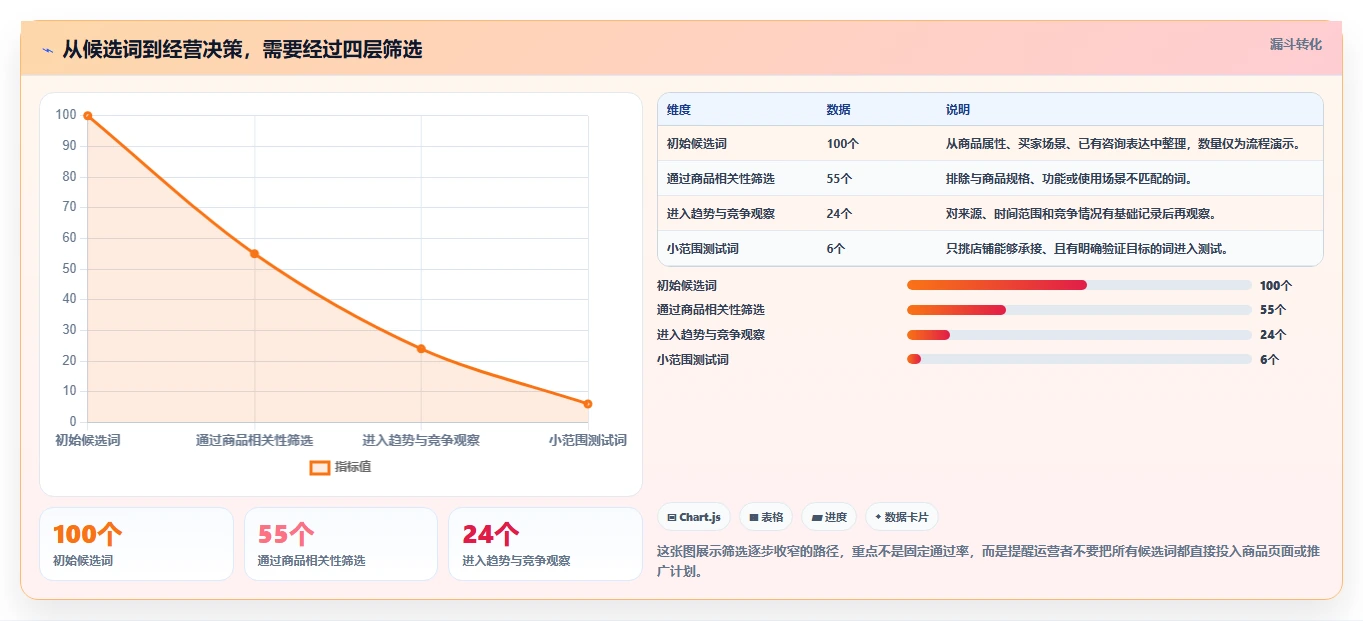This screenshot has width=1363, height=621.
Task: Click description starting 只挑店铺能够承接
Action: coord(1087,249)
